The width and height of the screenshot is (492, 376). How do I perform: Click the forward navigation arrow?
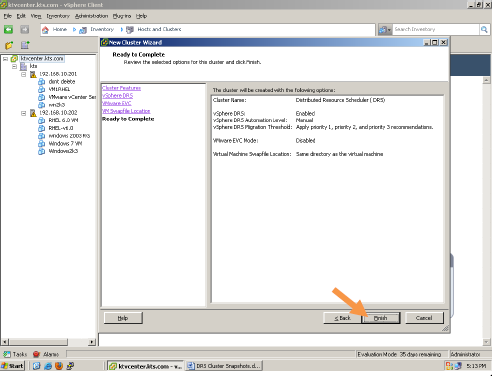(24, 29)
